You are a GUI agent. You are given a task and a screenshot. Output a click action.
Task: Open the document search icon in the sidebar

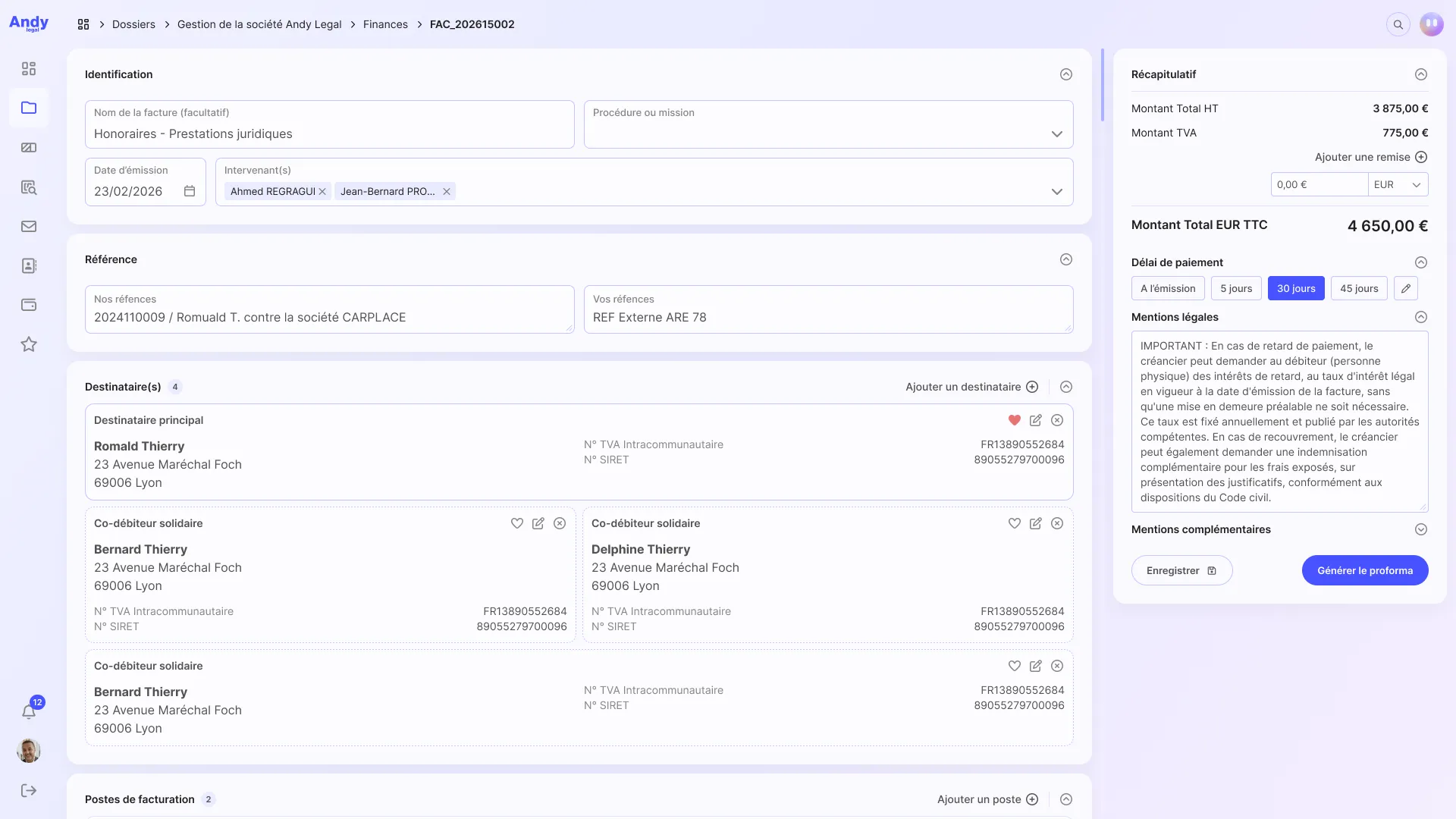[x=29, y=187]
